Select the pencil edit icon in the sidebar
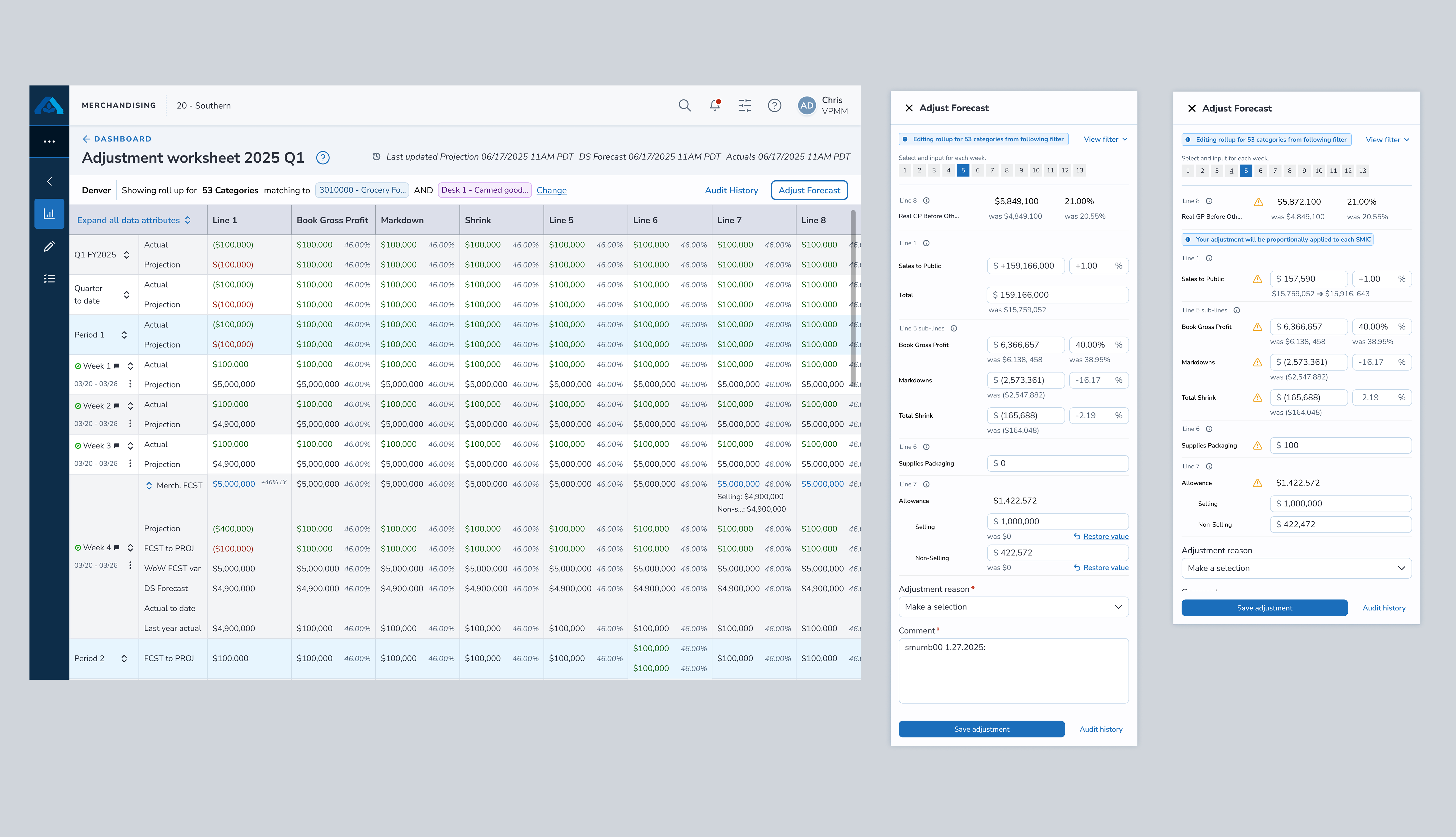Screen dimensions: 1456x837 coord(49,246)
